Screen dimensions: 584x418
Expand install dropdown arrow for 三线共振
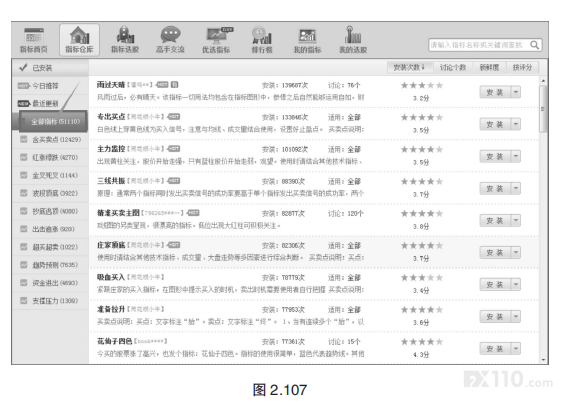(x=516, y=188)
